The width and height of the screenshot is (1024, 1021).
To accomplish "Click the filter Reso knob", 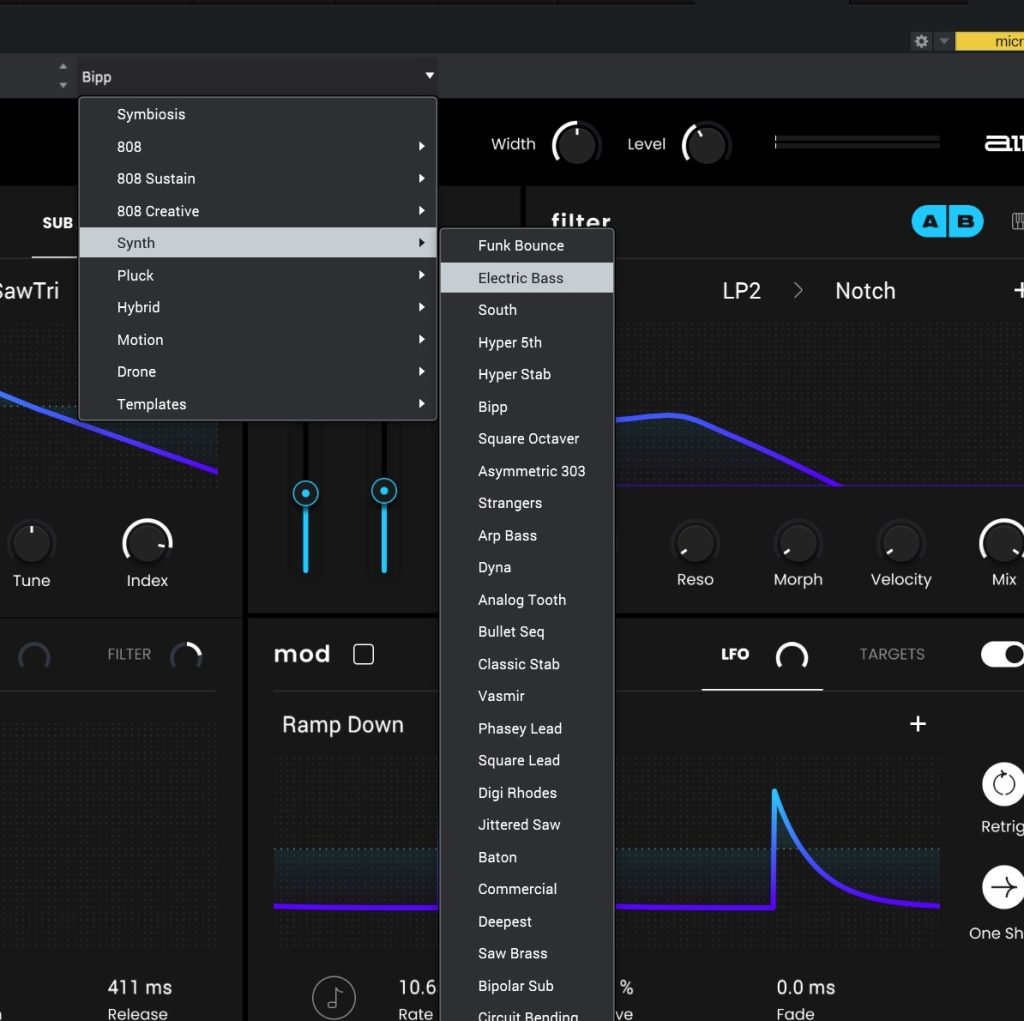I will [x=694, y=543].
